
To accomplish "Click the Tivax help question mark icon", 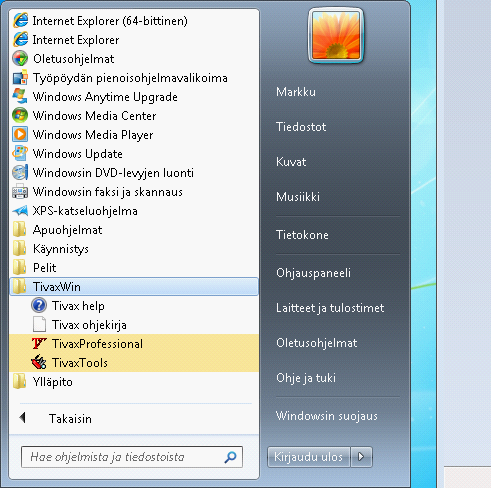I will click(x=39, y=305).
